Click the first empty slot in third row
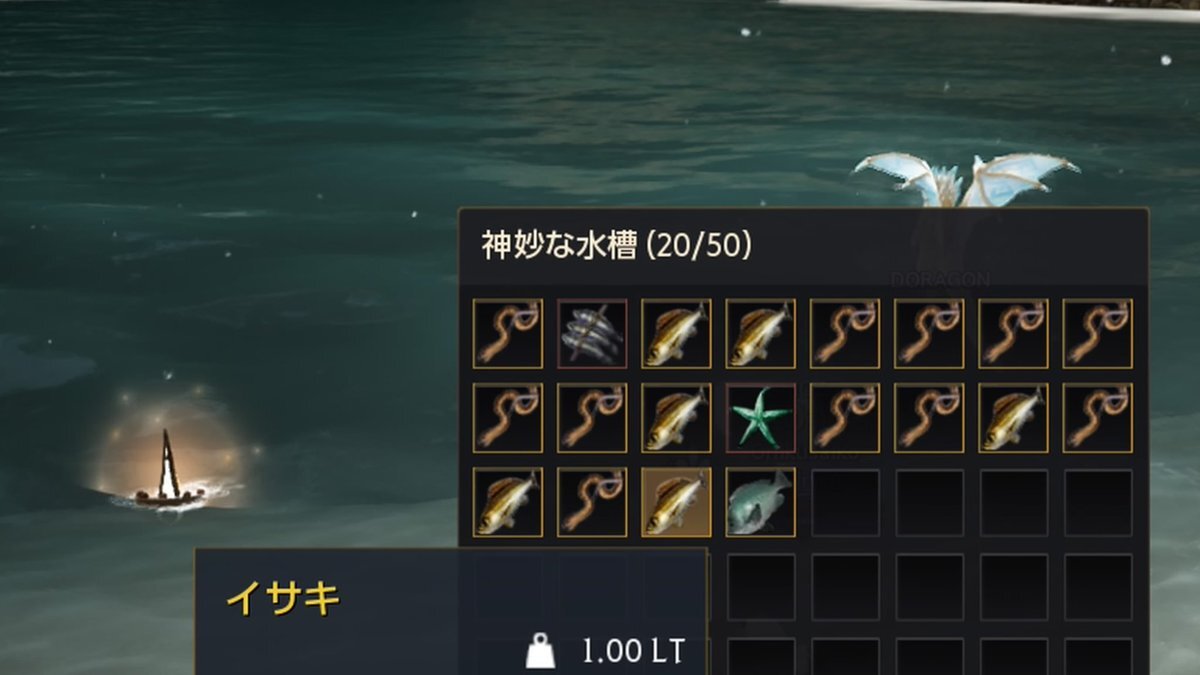Screen dimensions: 1200x675 845,502
